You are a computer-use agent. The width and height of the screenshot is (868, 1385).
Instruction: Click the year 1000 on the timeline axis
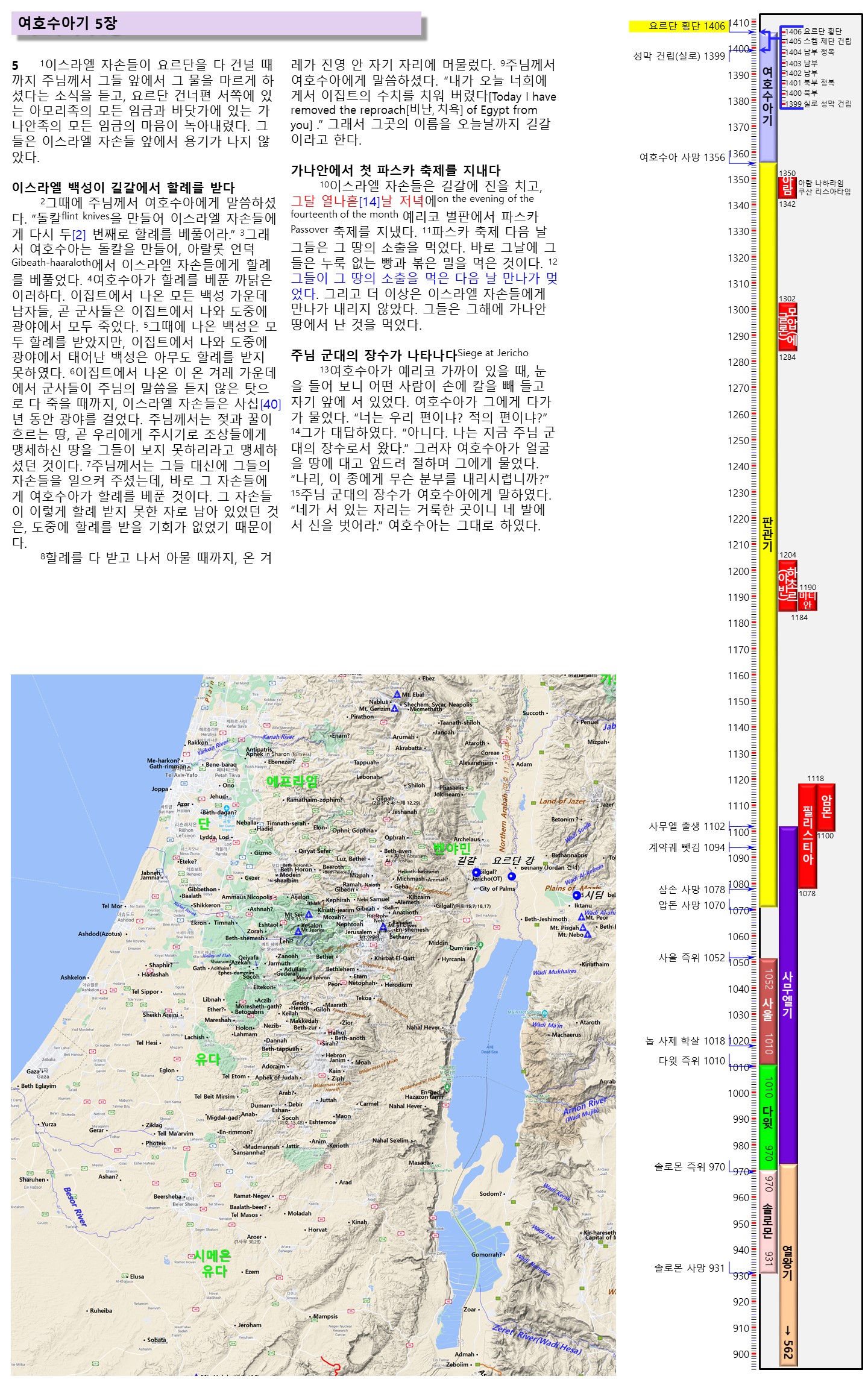tap(738, 1093)
